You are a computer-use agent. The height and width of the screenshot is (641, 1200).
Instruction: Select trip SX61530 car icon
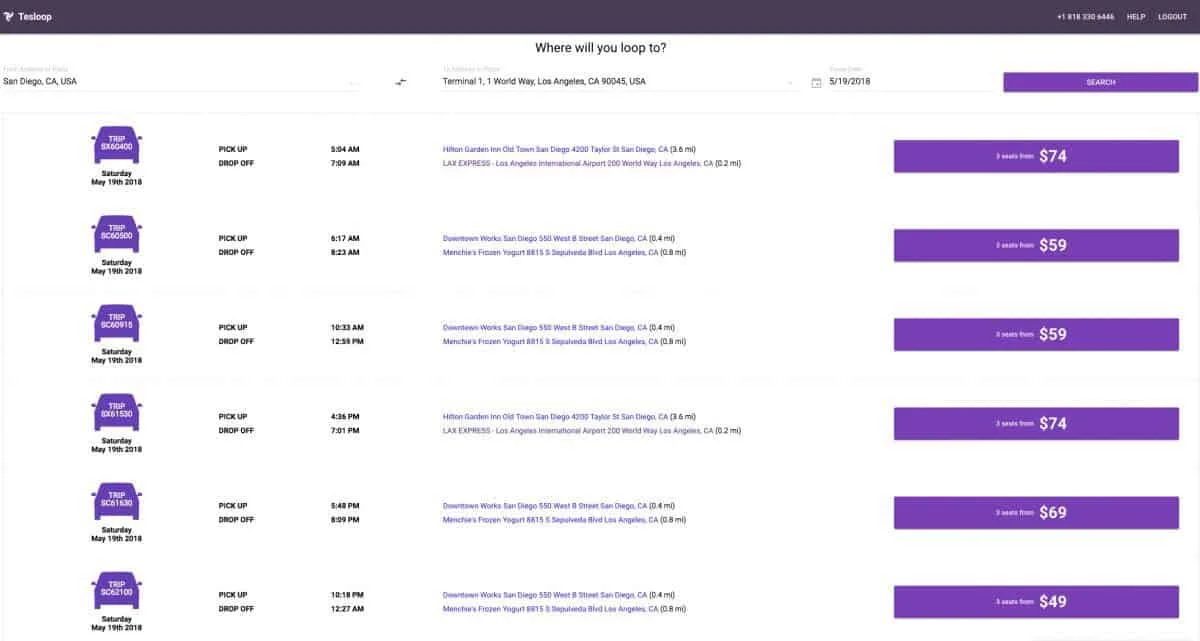(116, 413)
